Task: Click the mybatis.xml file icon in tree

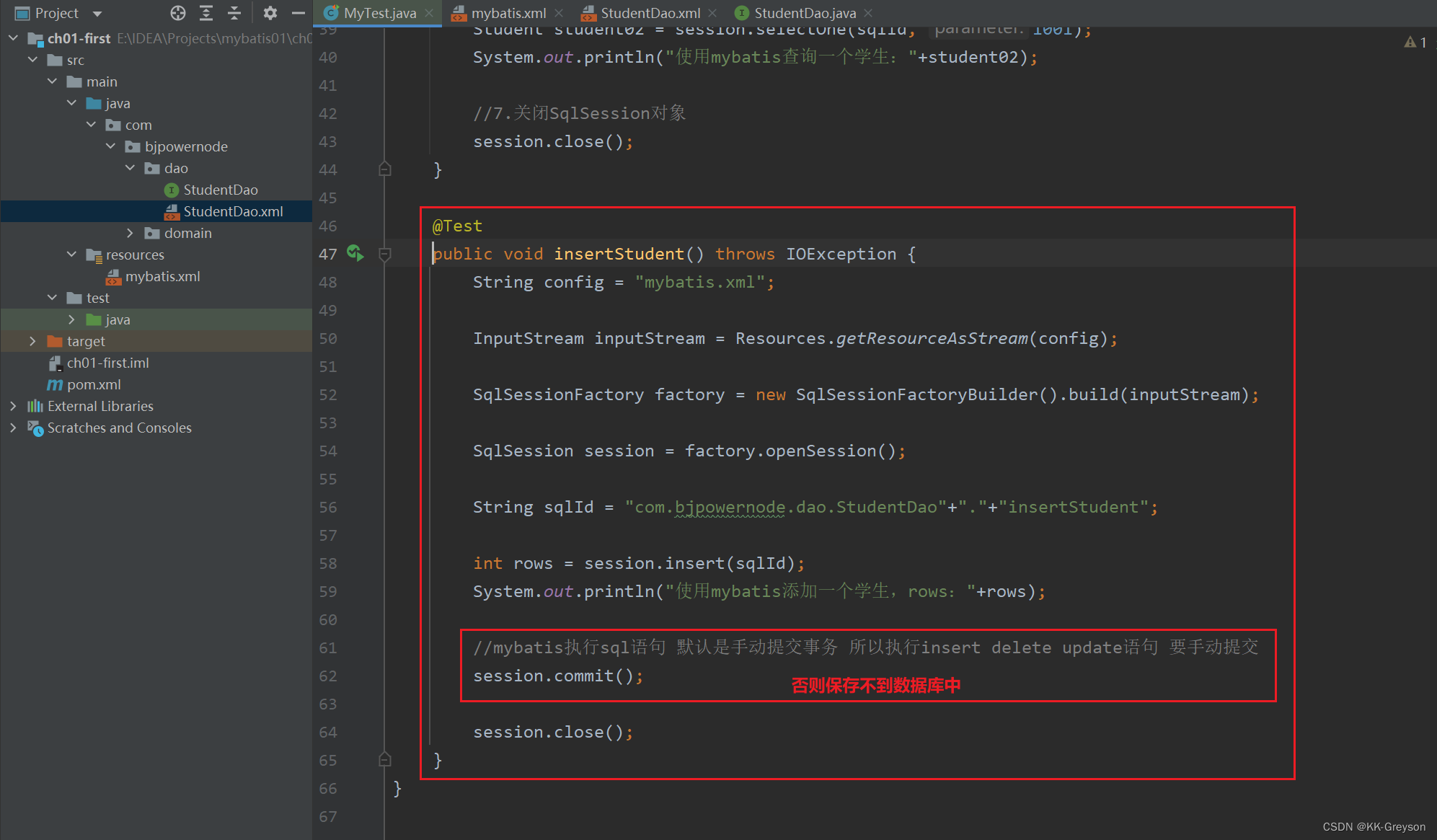Action: tap(113, 276)
